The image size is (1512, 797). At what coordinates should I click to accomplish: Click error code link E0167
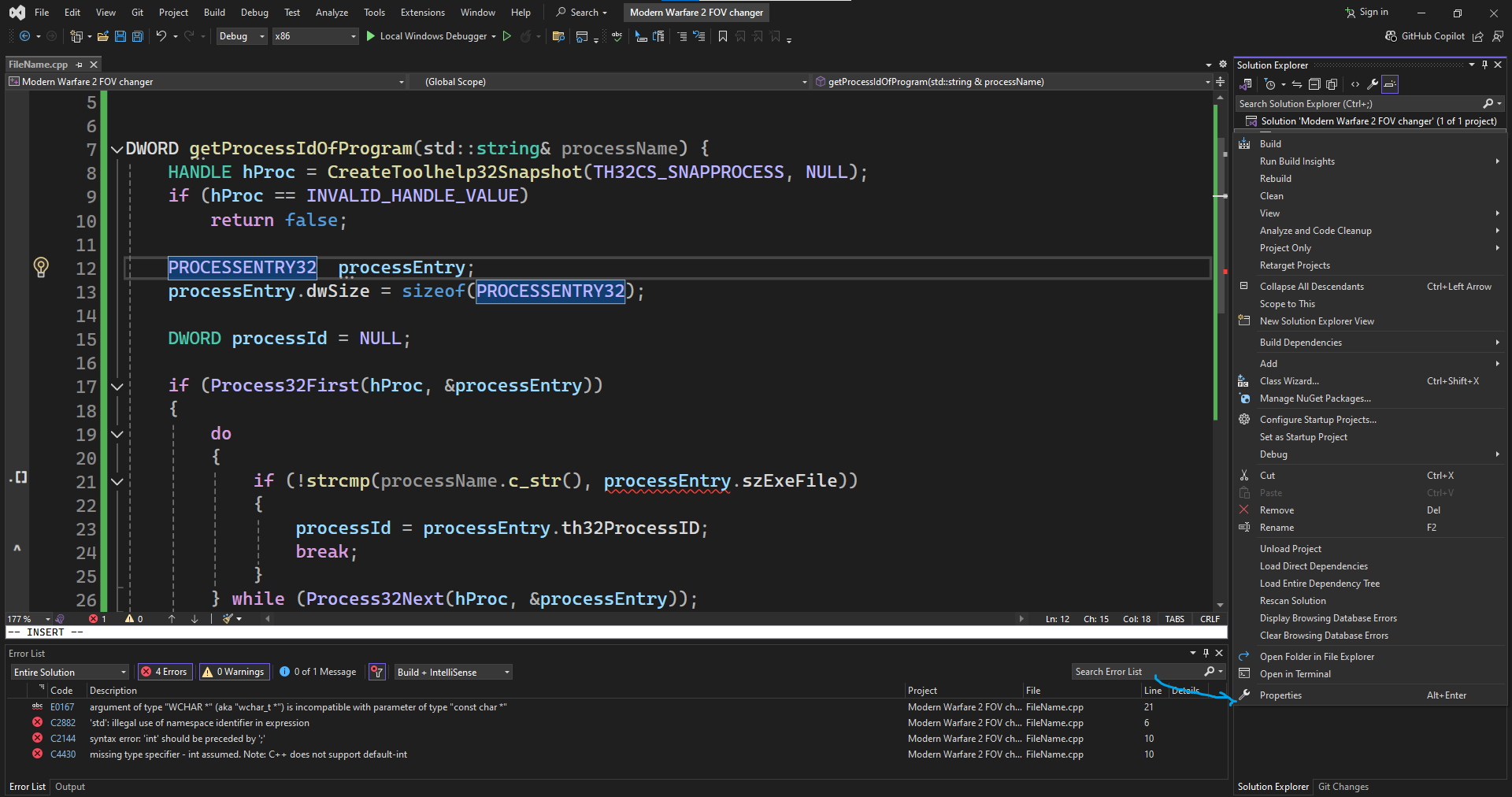[62, 707]
